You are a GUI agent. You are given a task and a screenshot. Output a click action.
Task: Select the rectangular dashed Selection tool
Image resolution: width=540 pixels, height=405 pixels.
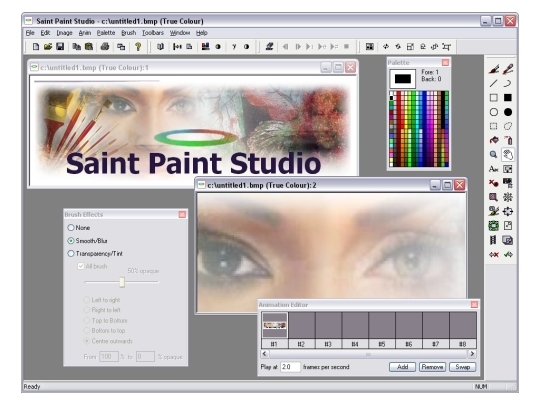click(x=494, y=126)
